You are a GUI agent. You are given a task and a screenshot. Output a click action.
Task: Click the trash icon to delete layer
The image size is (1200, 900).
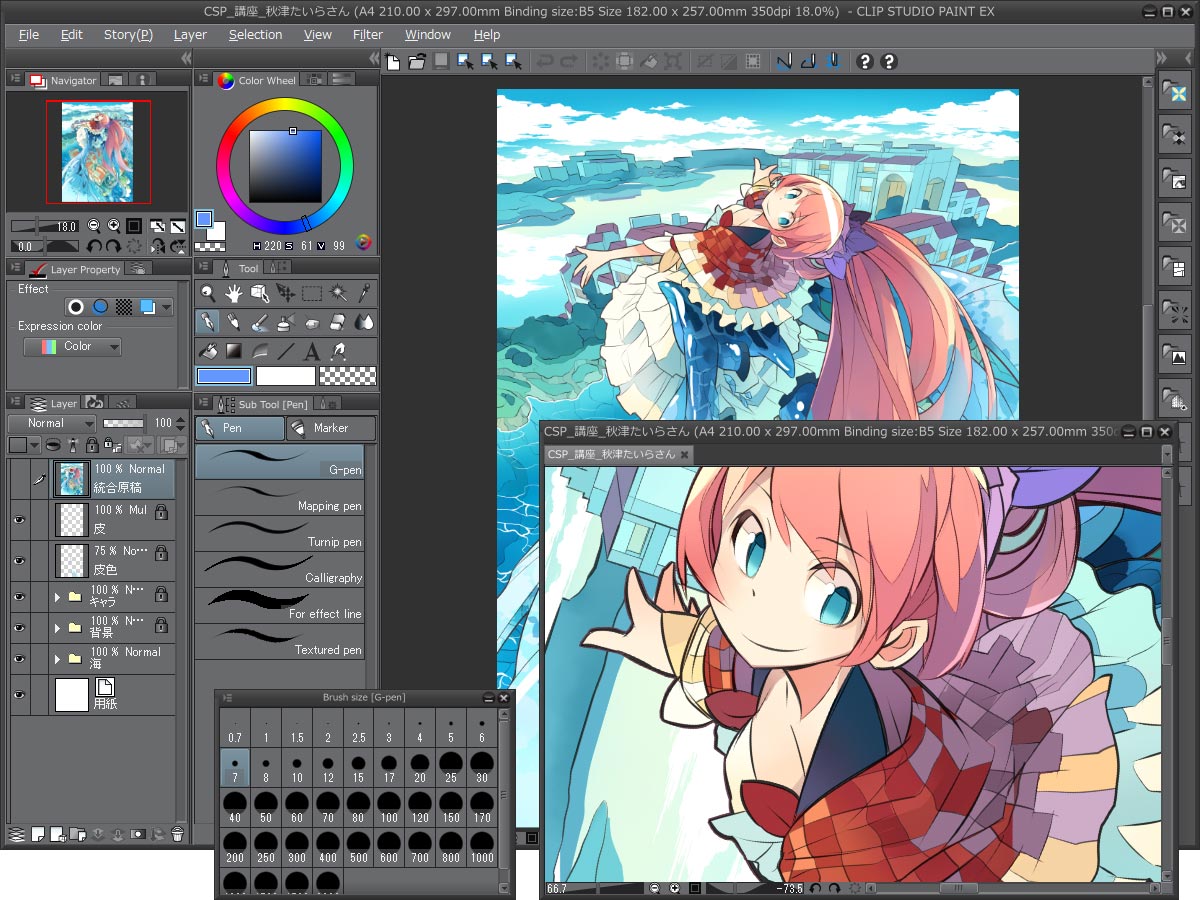[177, 834]
